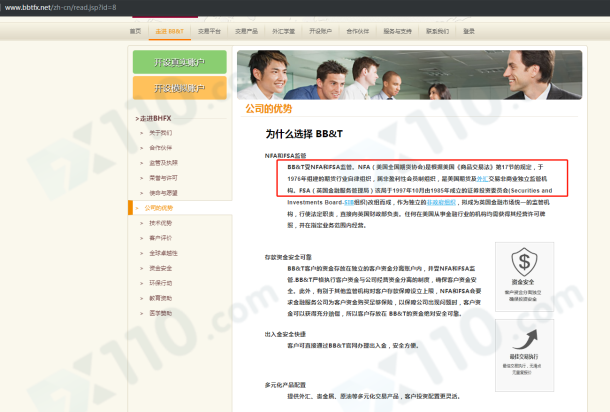The height and width of the screenshot is (412, 610).
Task: Open sidebar link 医学赞助
Action: click(161, 313)
